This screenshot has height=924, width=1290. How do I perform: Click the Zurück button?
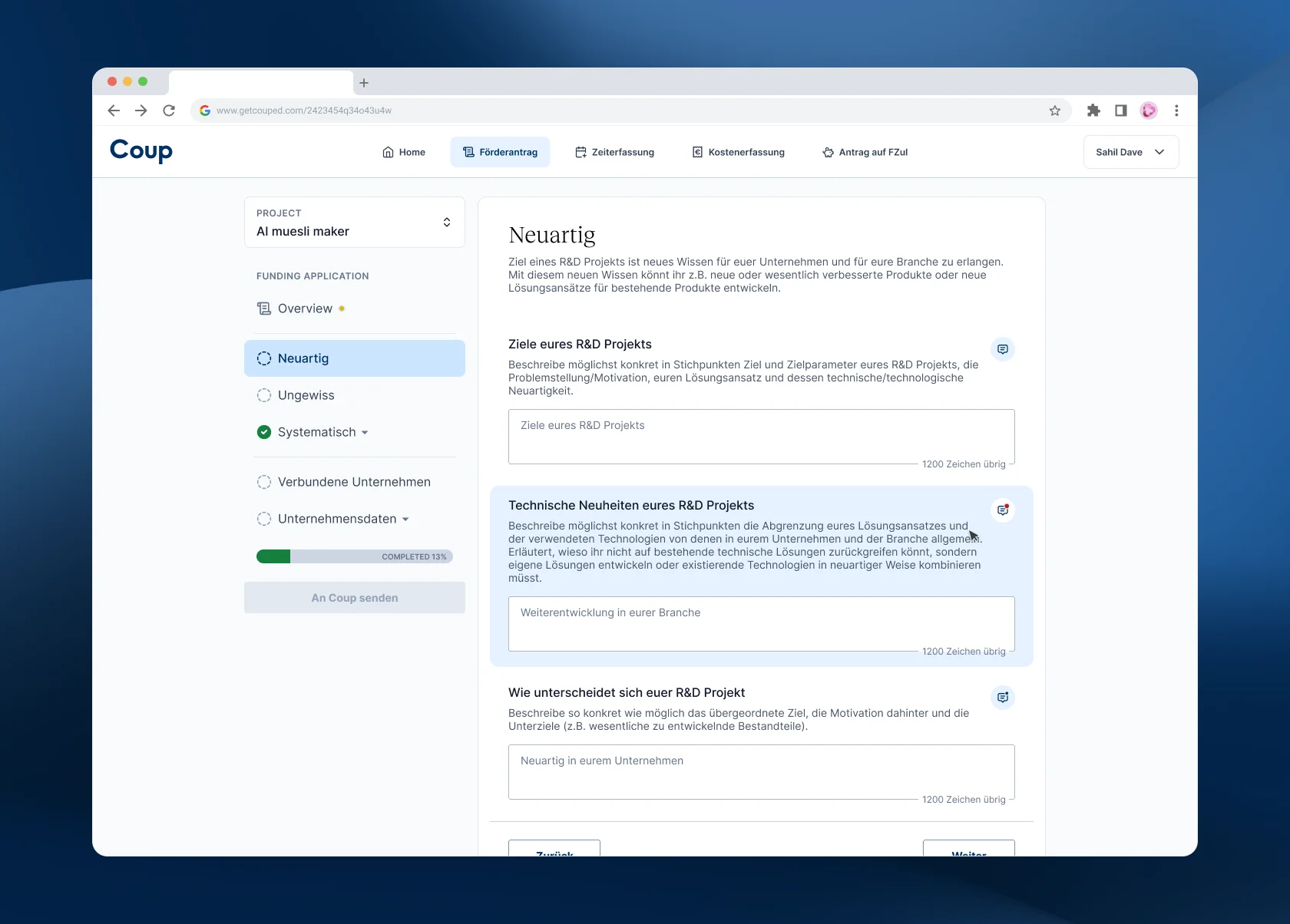[x=554, y=849]
